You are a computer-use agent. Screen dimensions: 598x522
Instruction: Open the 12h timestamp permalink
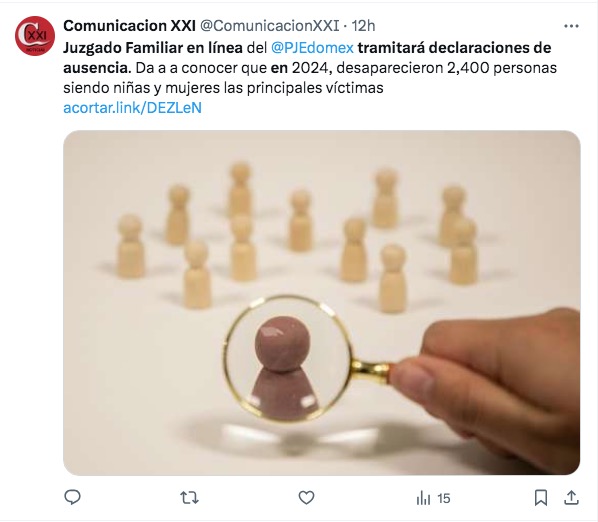tap(363, 26)
